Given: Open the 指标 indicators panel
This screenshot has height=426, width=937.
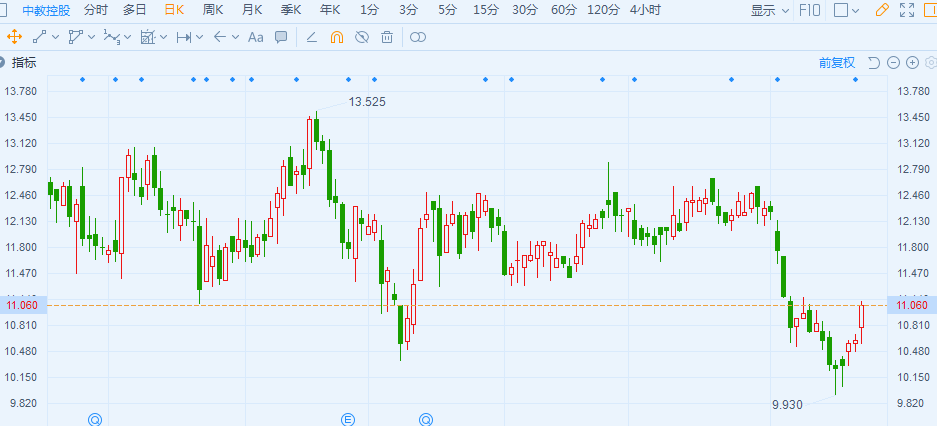Looking at the screenshot, I should pyautogui.click(x=25, y=63).
